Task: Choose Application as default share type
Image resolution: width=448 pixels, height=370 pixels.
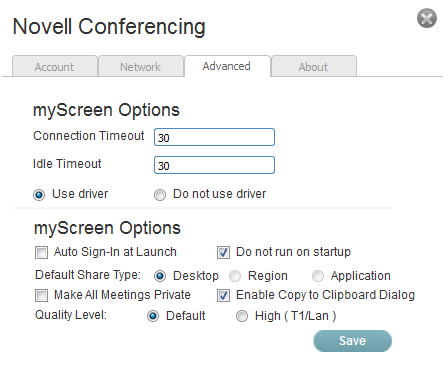Action: (x=318, y=276)
